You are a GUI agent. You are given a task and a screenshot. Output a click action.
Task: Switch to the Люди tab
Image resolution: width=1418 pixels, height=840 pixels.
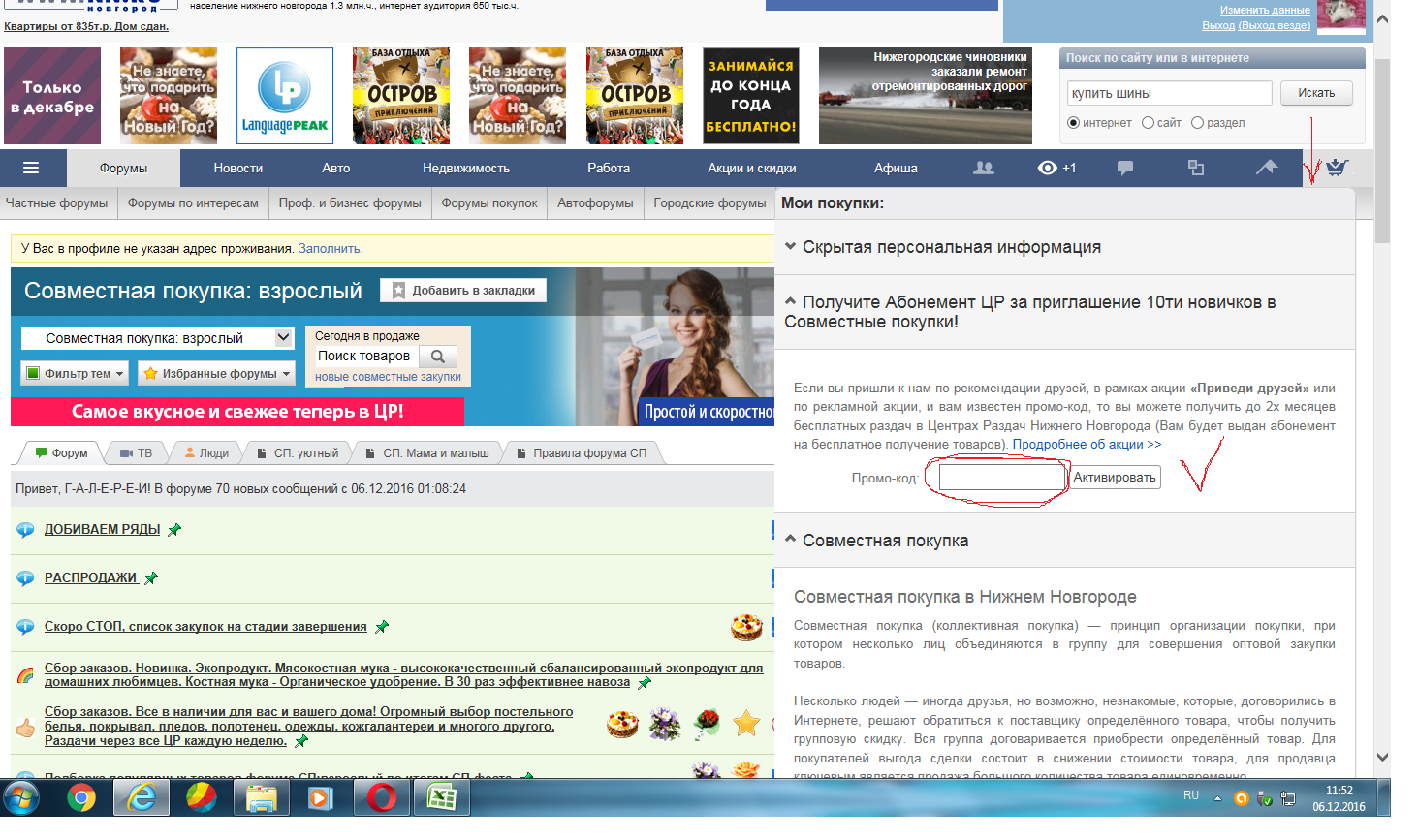[206, 452]
